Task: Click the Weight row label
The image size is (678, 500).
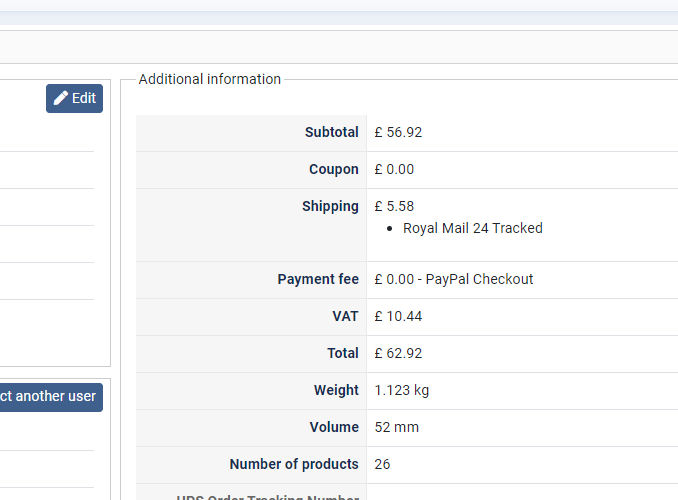Action: [336, 390]
